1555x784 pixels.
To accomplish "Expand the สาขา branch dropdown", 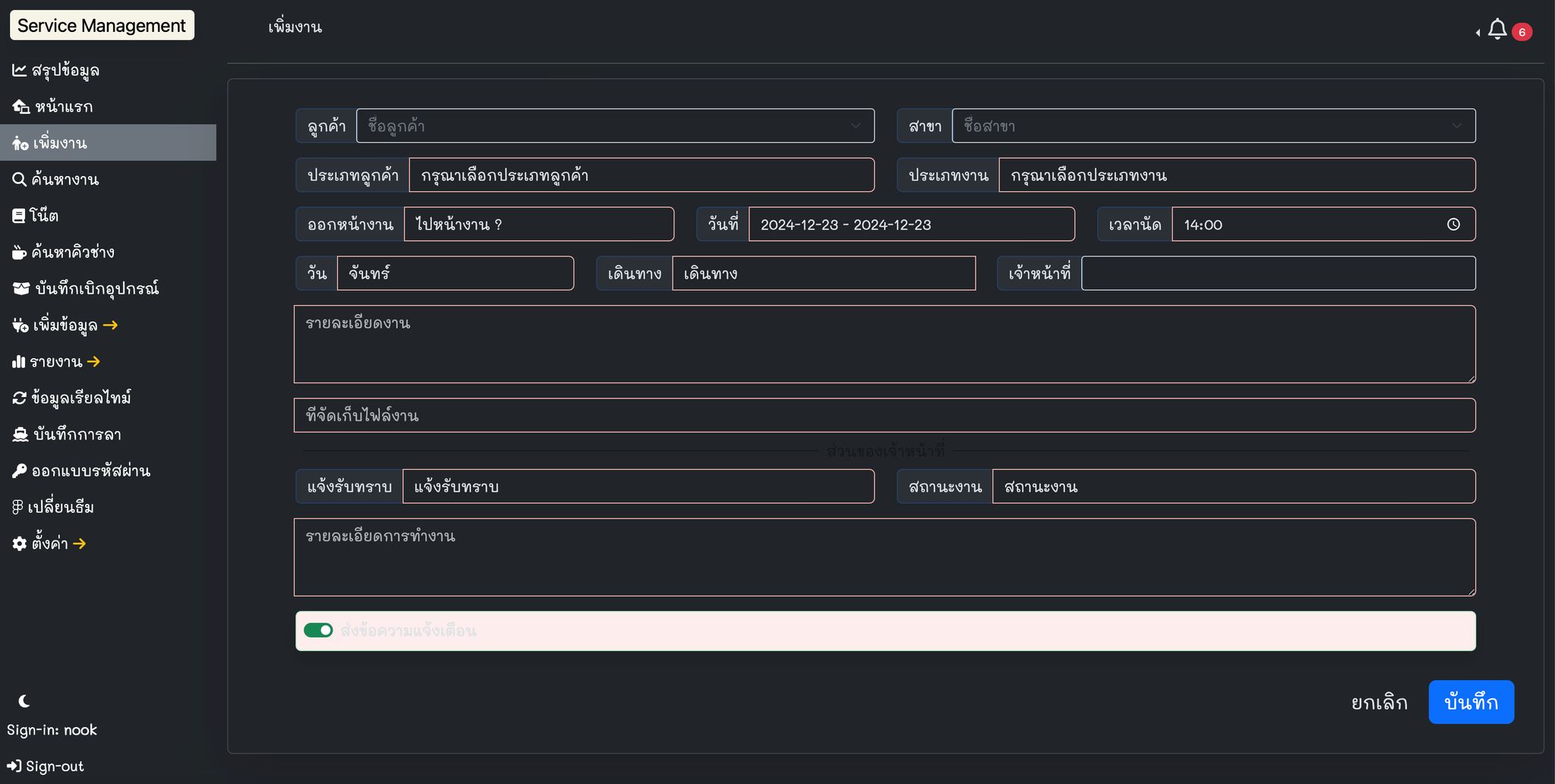I will [x=1213, y=126].
